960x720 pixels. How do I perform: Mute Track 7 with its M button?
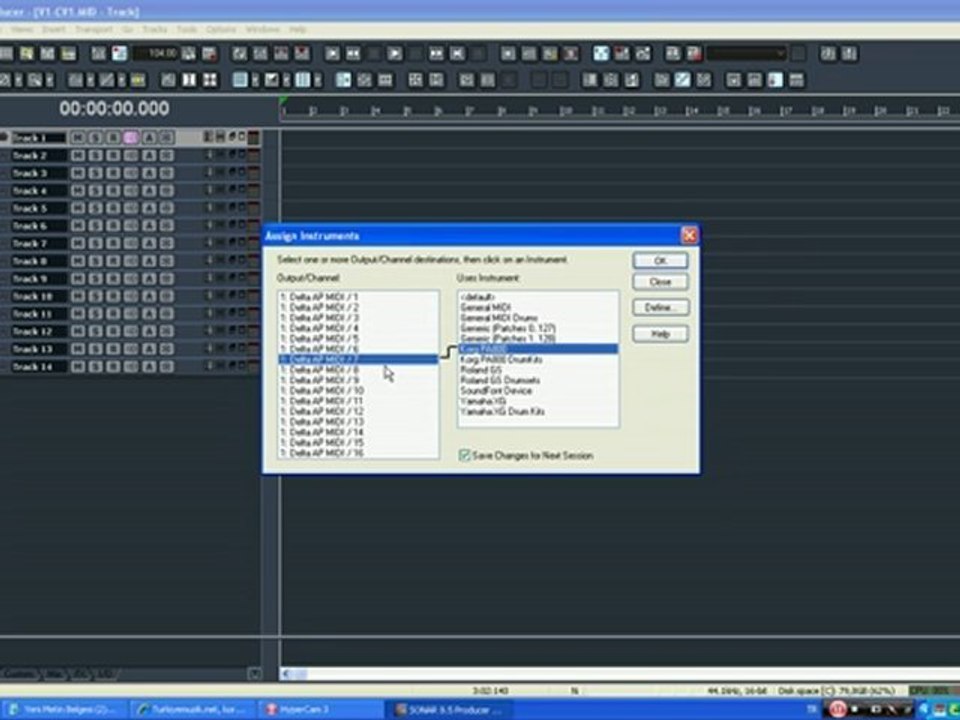78,244
